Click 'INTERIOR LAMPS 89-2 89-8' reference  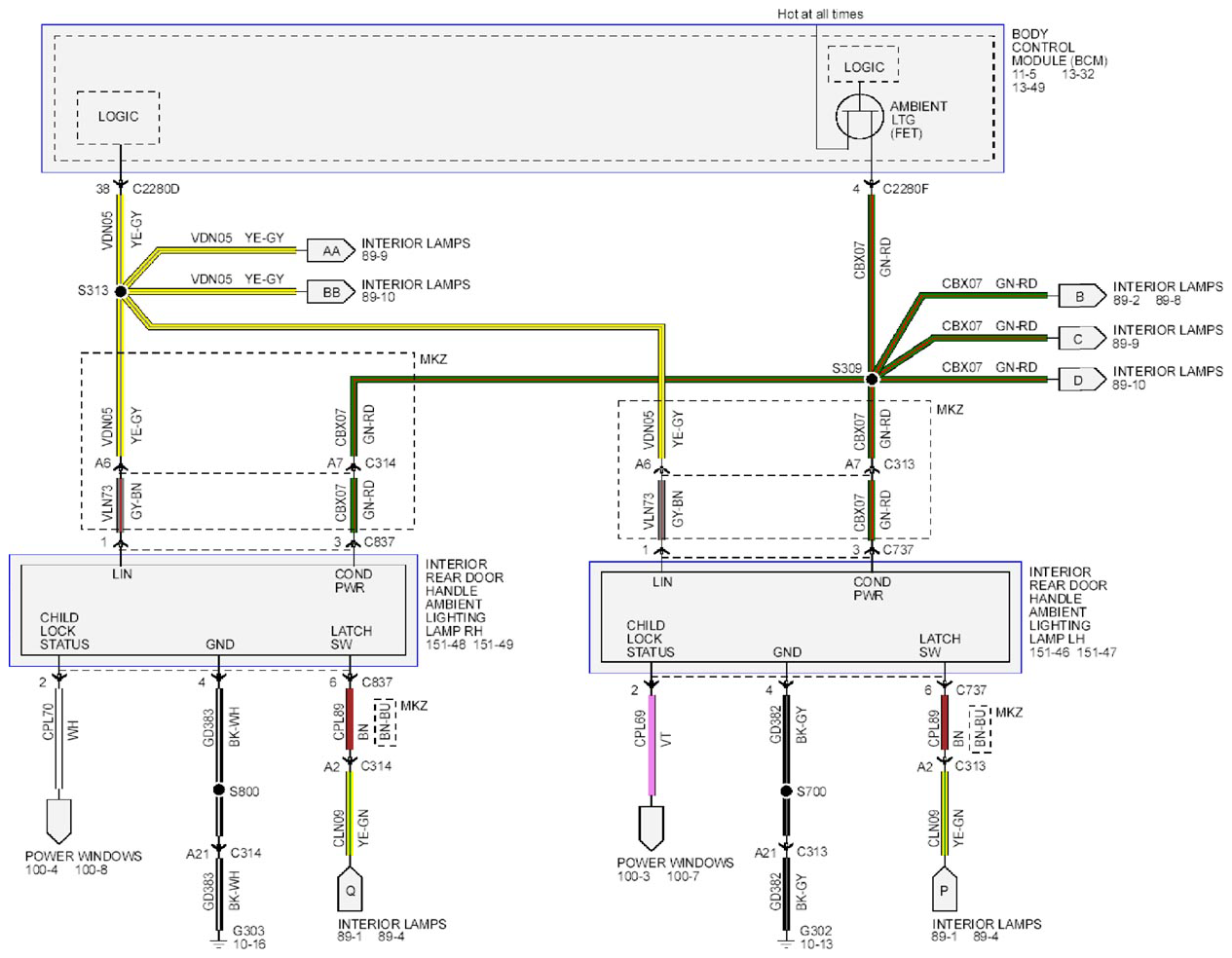pos(1168,293)
